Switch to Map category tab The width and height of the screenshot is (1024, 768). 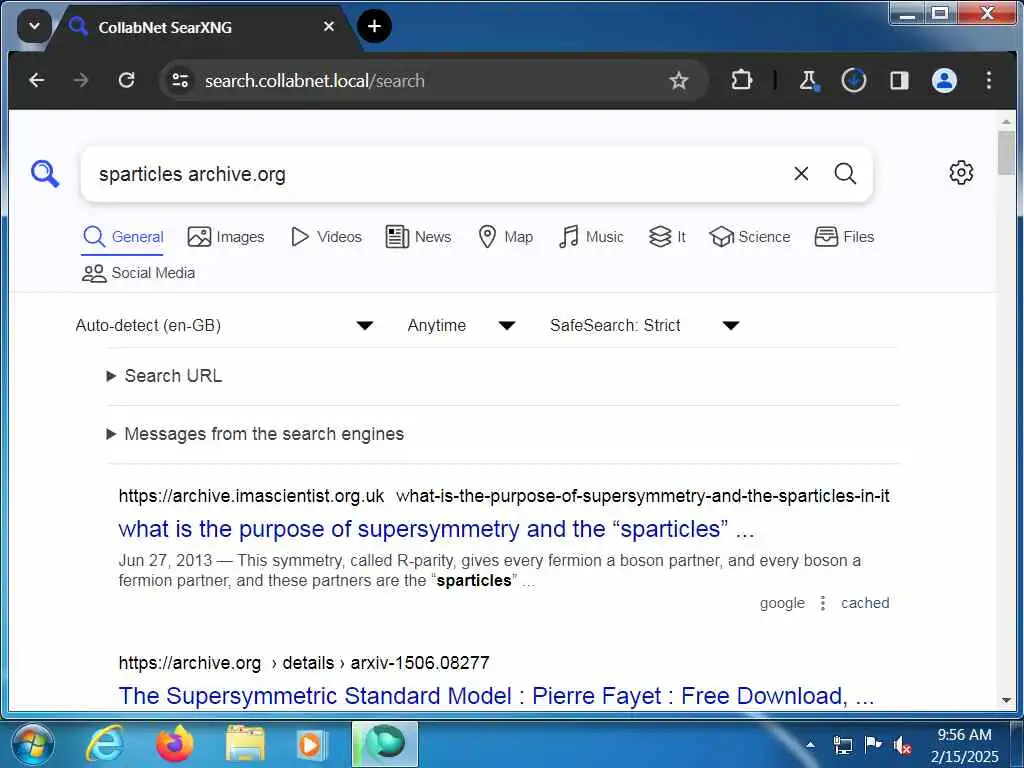[x=505, y=237]
